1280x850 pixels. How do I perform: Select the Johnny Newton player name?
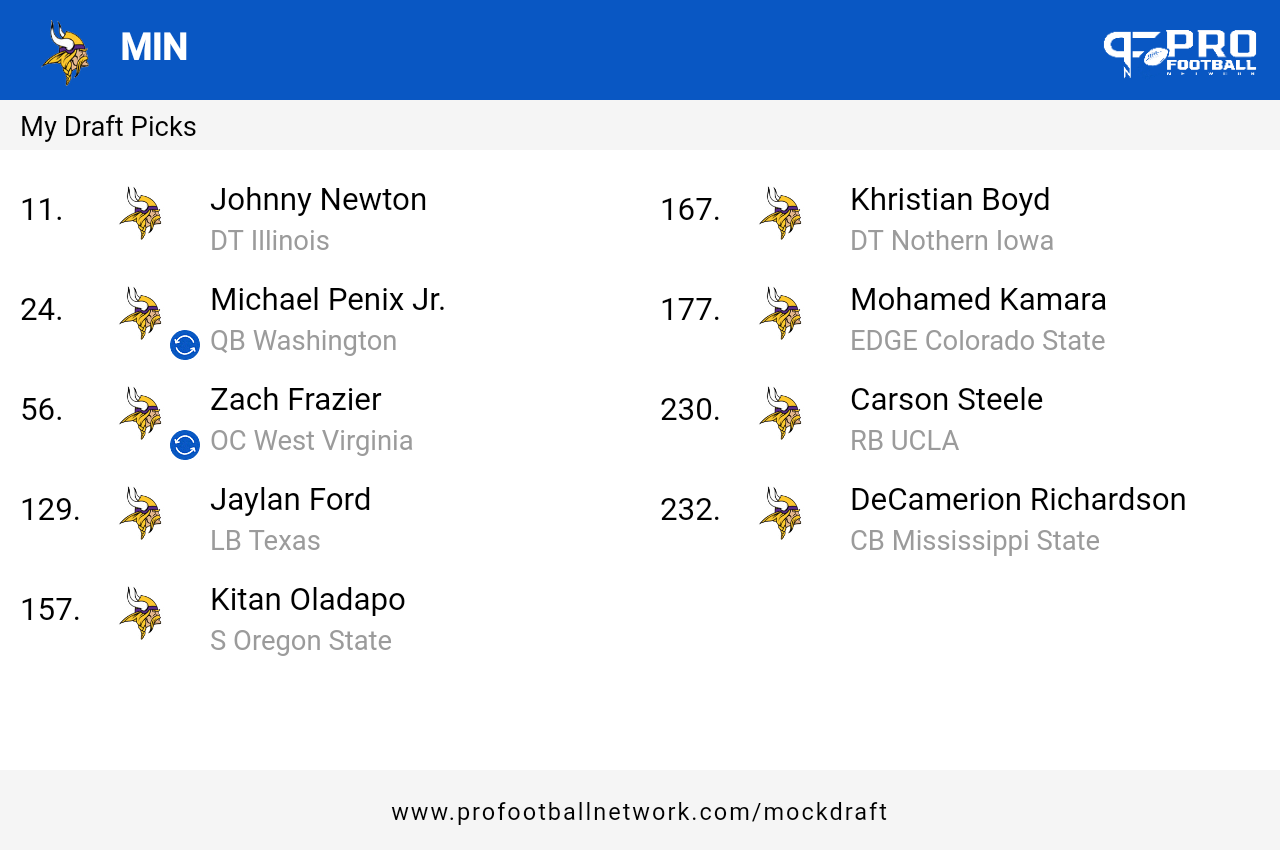tap(318, 200)
